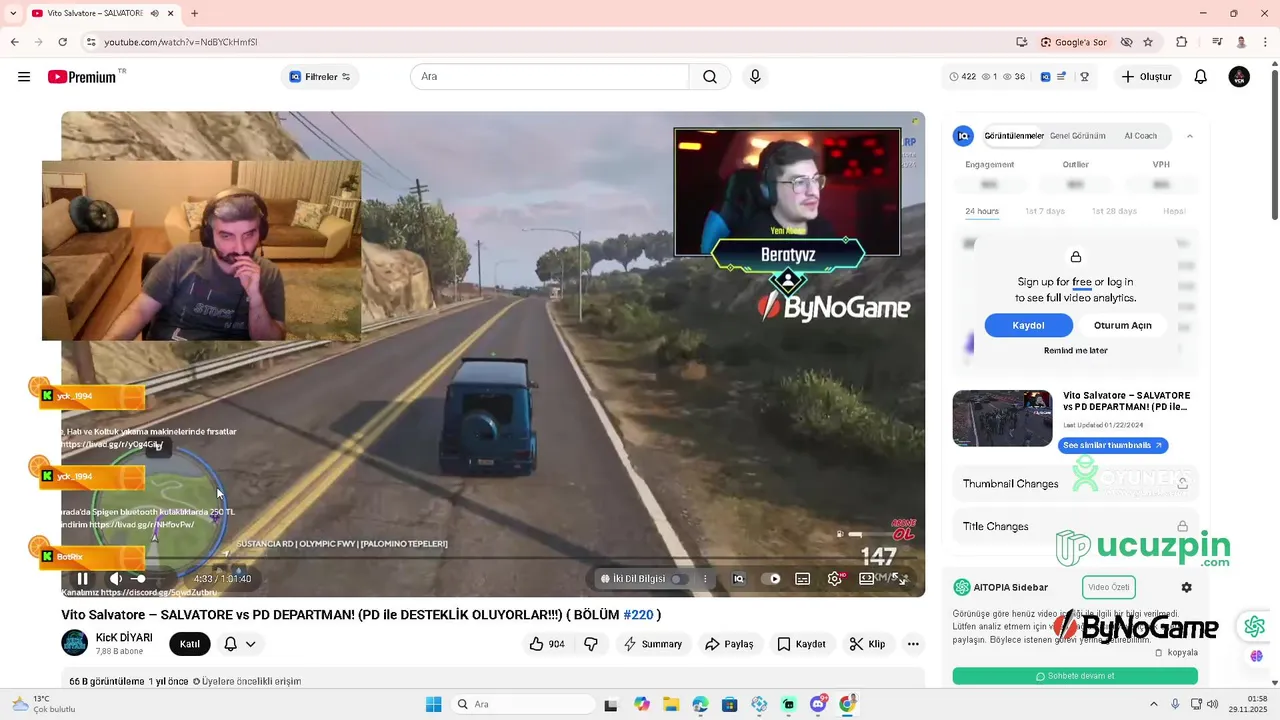
Task: Open KicK DİYARI channel avatar
Action: pyautogui.click(x=74, y=643)
